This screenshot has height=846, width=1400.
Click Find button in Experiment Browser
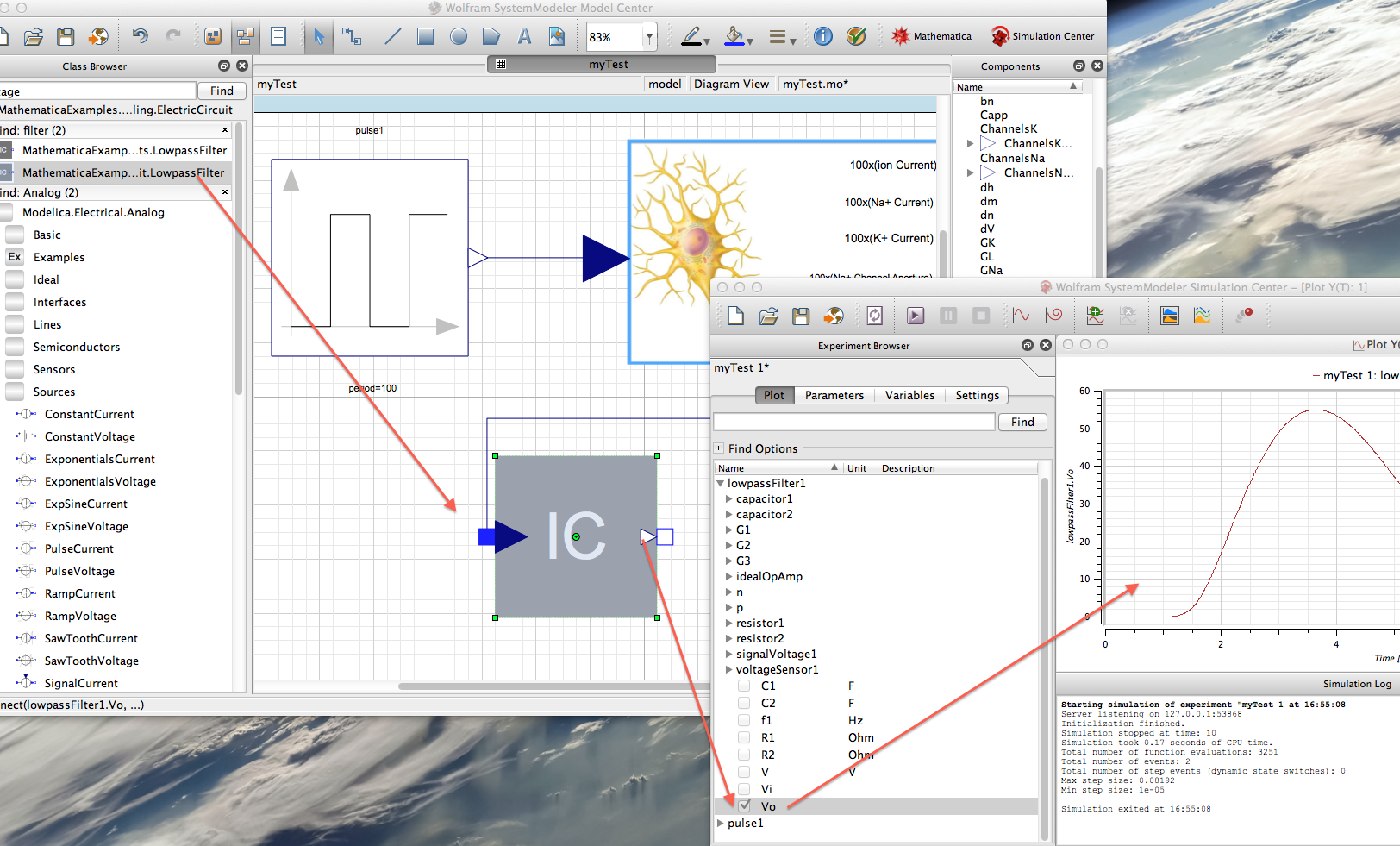(x=1022, y=422)
